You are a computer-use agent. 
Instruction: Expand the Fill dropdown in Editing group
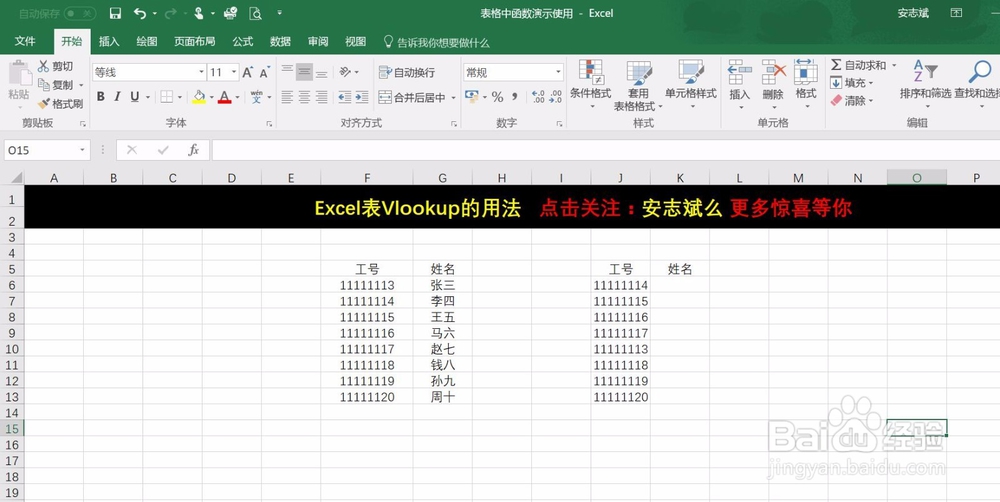point(871,83)
